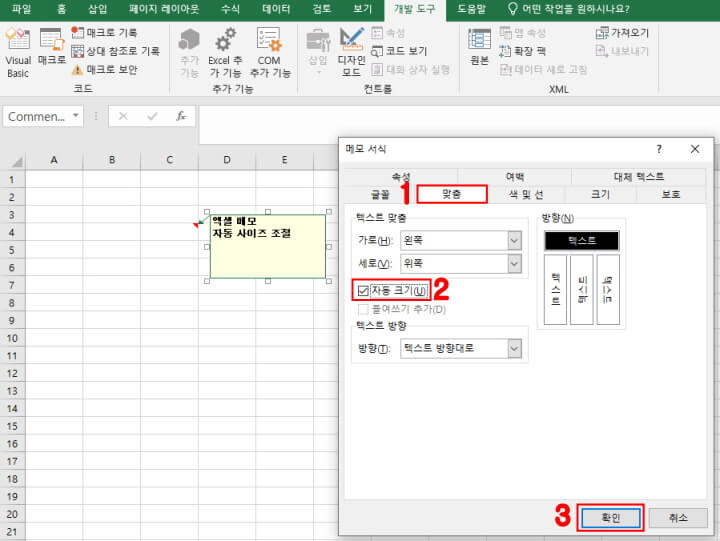Expand 텍스트 방향 direction dropdown
This screenshot has width=720, height=541.
(x=514, y=349)
